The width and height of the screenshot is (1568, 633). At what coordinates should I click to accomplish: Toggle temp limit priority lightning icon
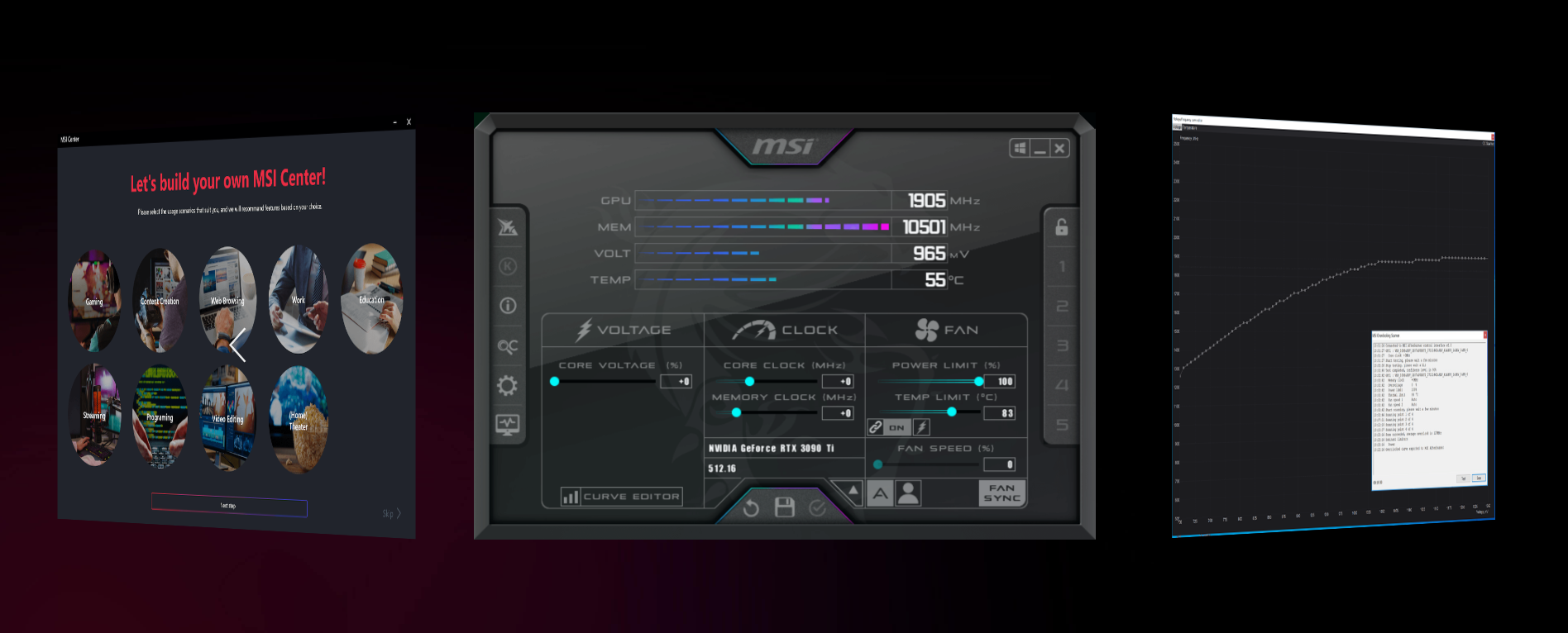[x=921, y=427]
